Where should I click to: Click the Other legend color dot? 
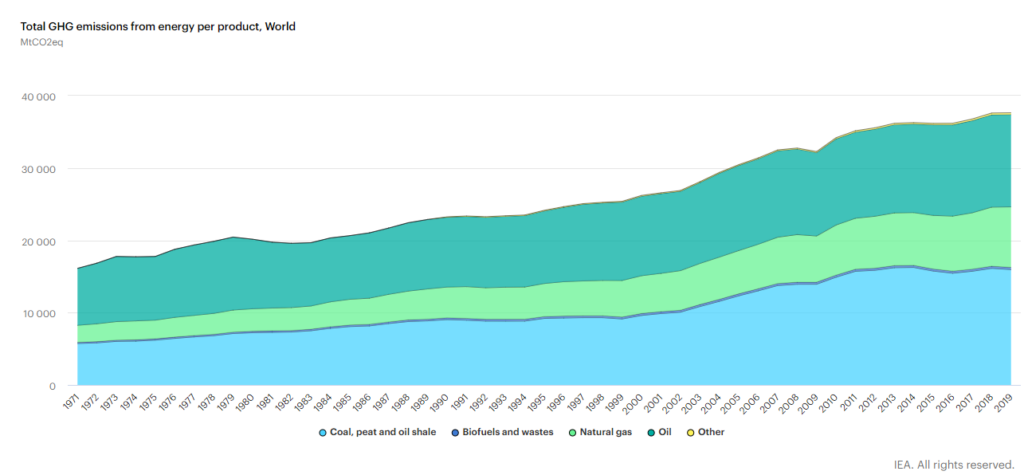coord(690,433)
